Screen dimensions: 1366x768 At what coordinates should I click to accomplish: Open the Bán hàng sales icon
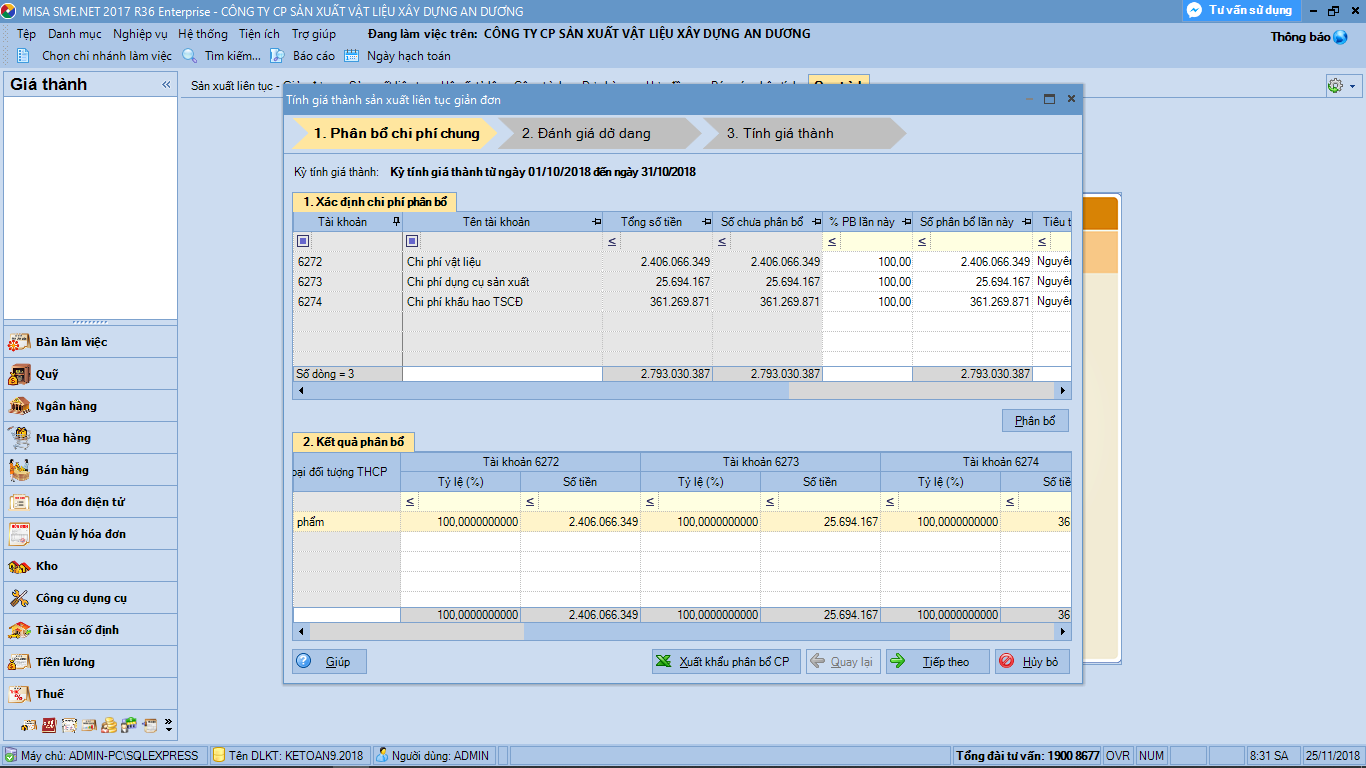(19, 470)
